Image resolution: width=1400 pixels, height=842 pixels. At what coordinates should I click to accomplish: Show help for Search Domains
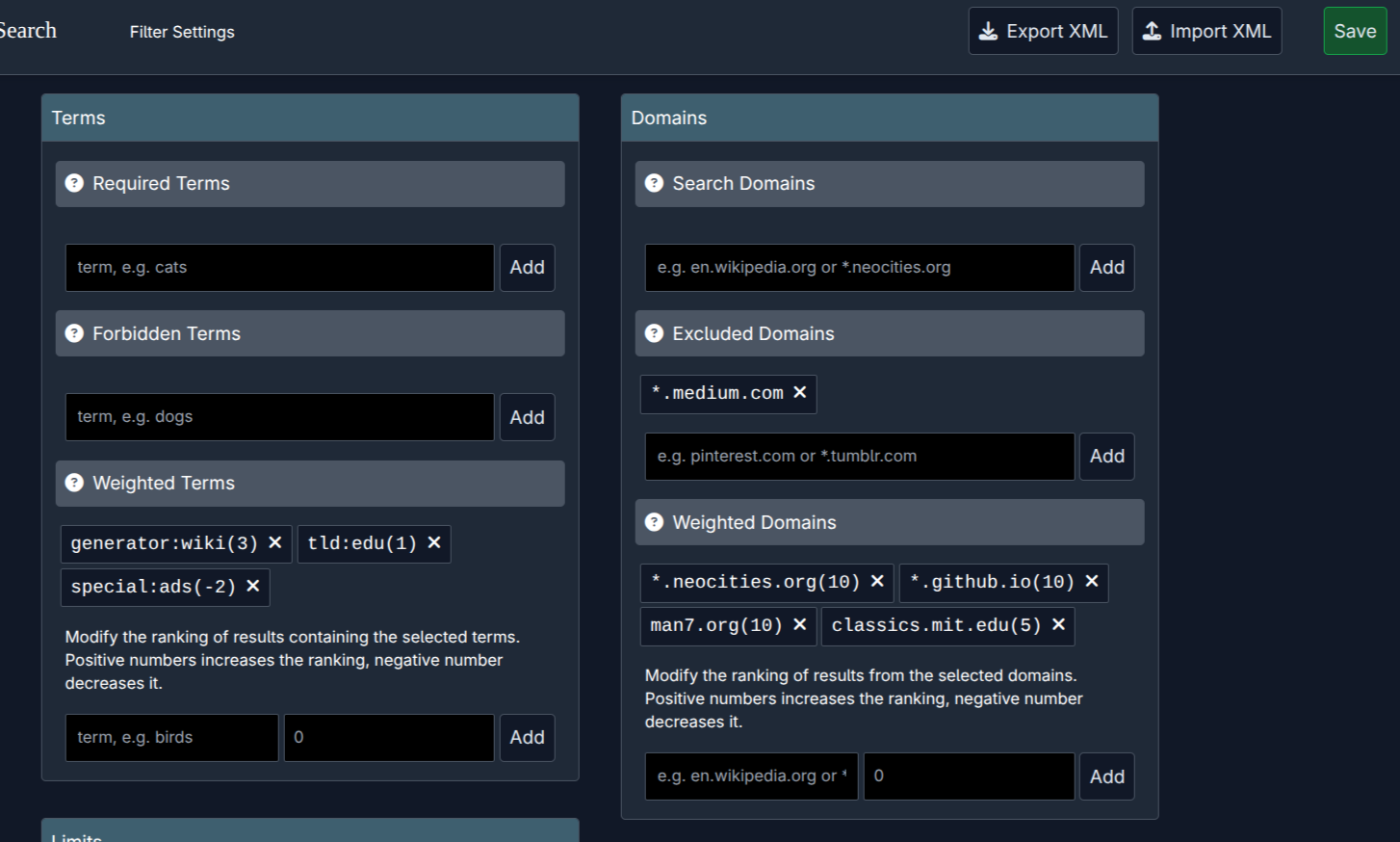click(654, 183)
